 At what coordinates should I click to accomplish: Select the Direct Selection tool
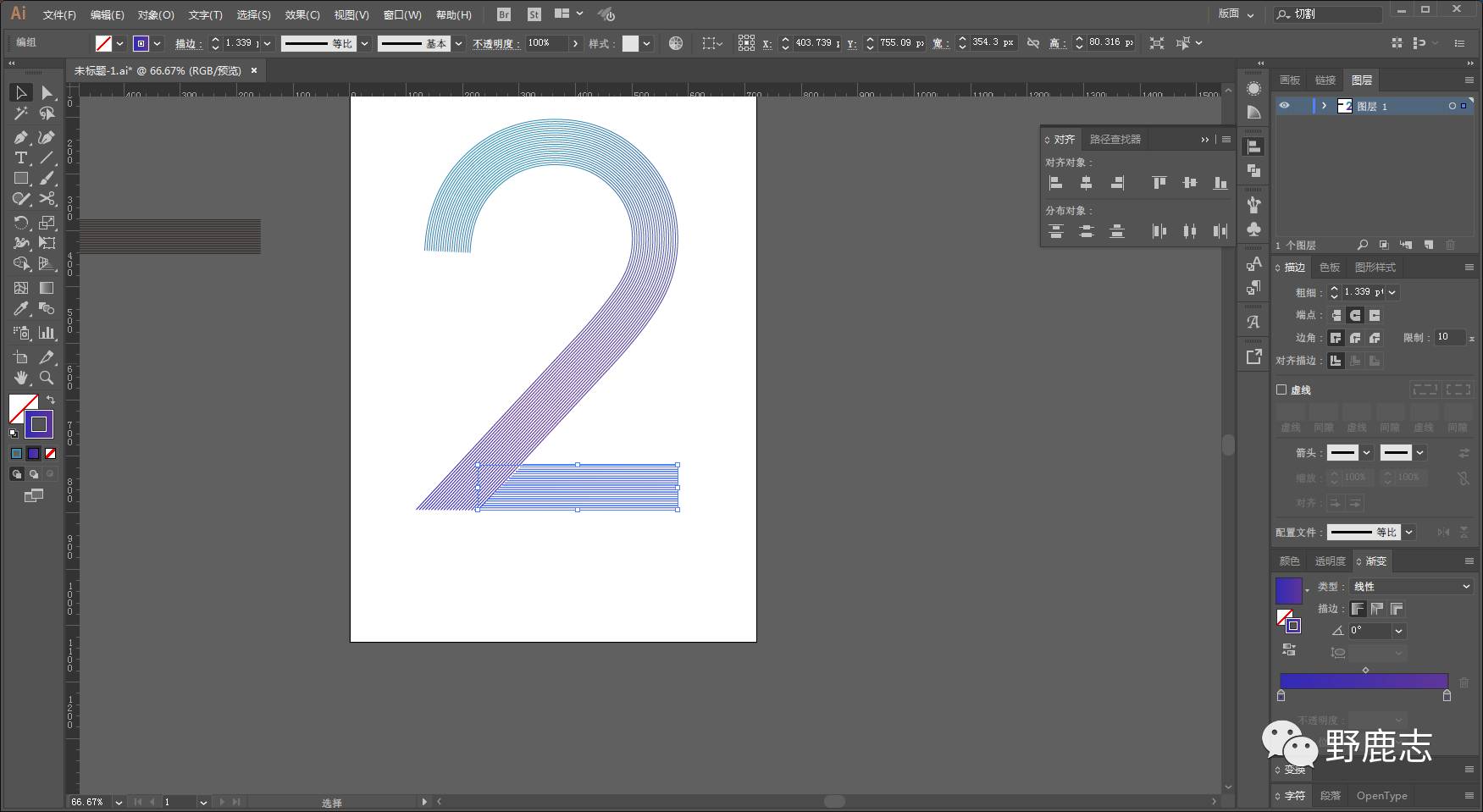click(x=47, y=92)
